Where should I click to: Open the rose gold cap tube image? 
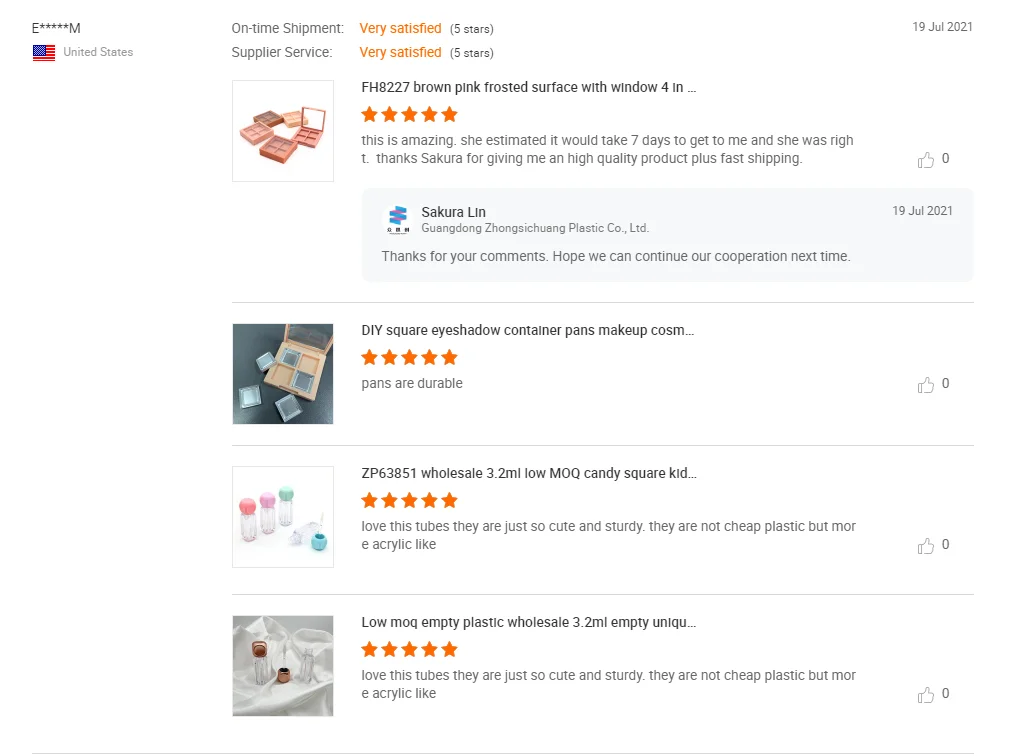(283, 666)
